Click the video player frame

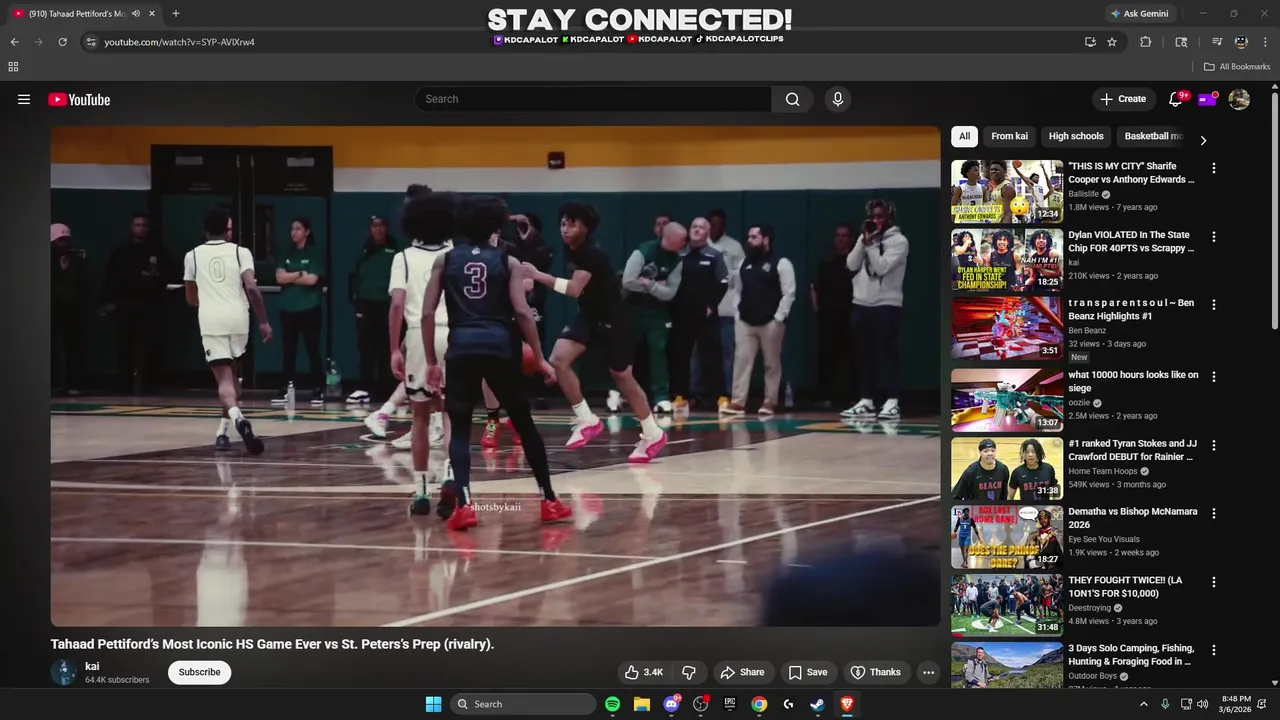coord(496,376)
